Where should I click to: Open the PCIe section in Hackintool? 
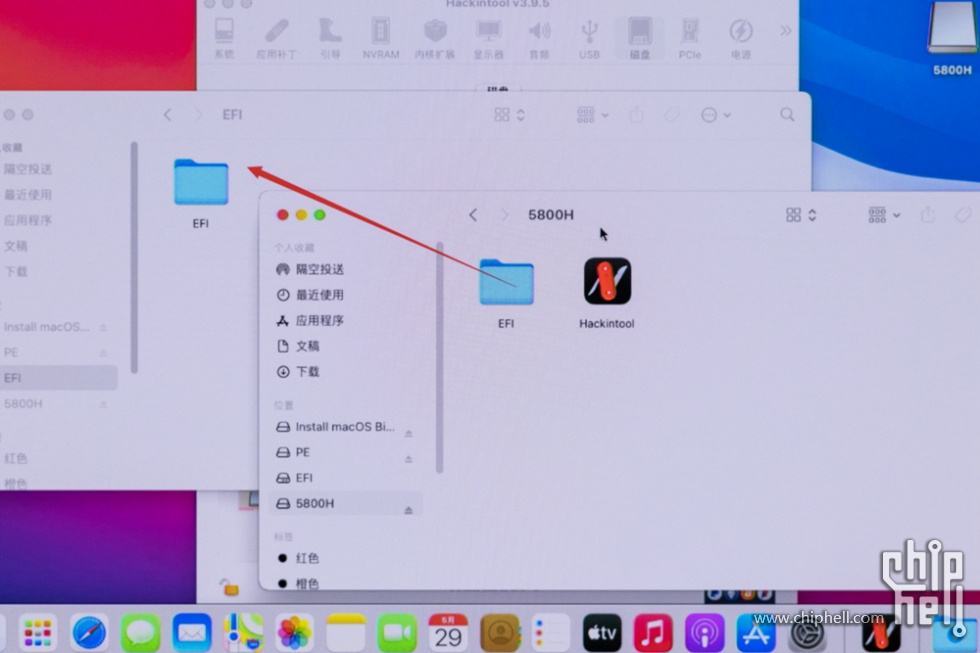click(x=690, y=39)
